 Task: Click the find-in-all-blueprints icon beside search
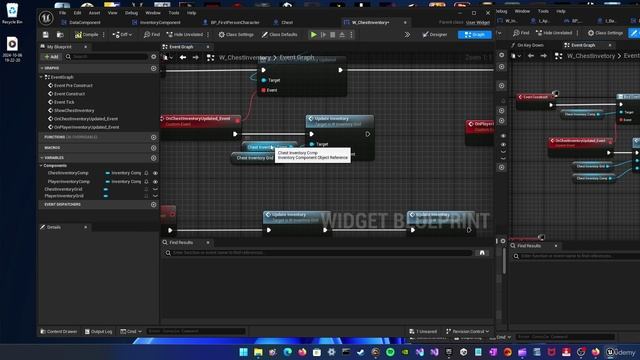pyautogui.click(x=482, y=253)
